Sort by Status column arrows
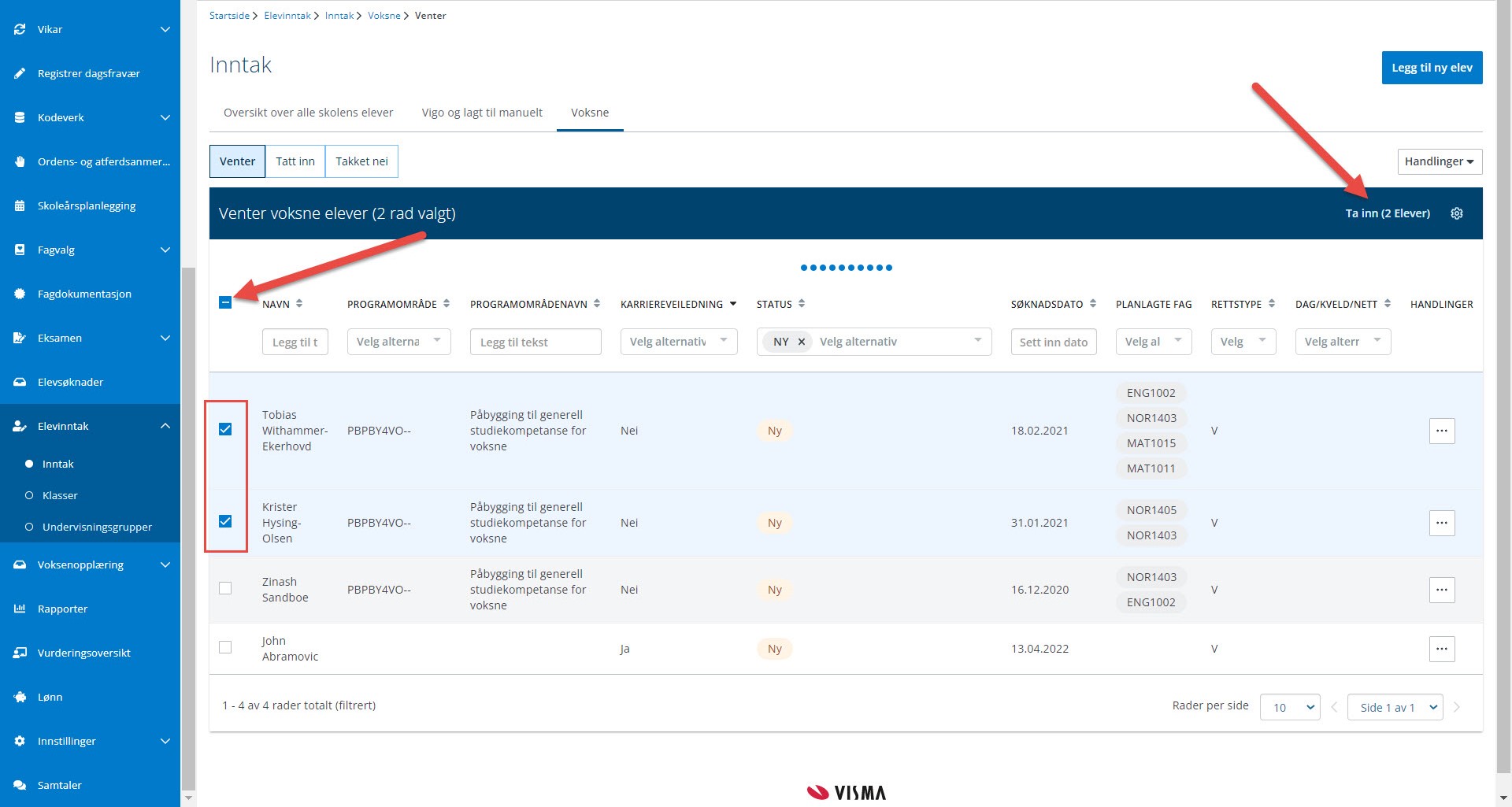 coord(802,304)
